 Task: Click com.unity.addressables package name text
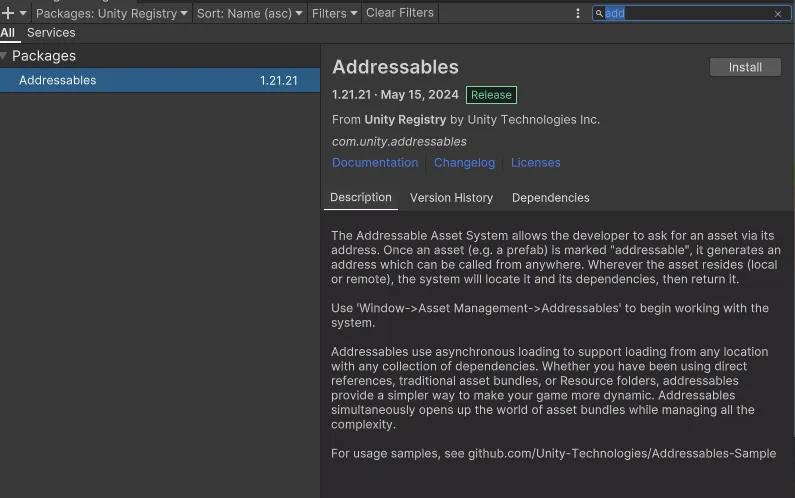pos(399,141)
